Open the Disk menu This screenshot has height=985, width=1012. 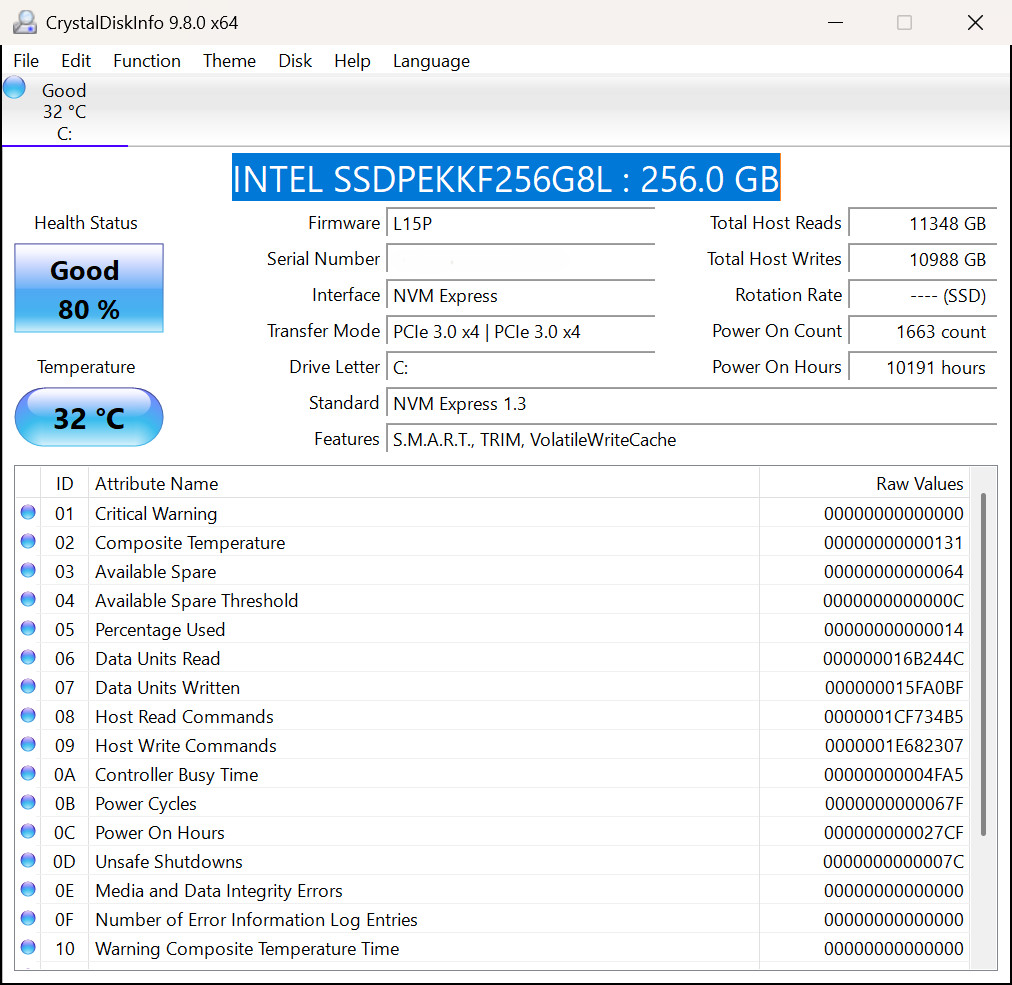[x=295, y=61]
